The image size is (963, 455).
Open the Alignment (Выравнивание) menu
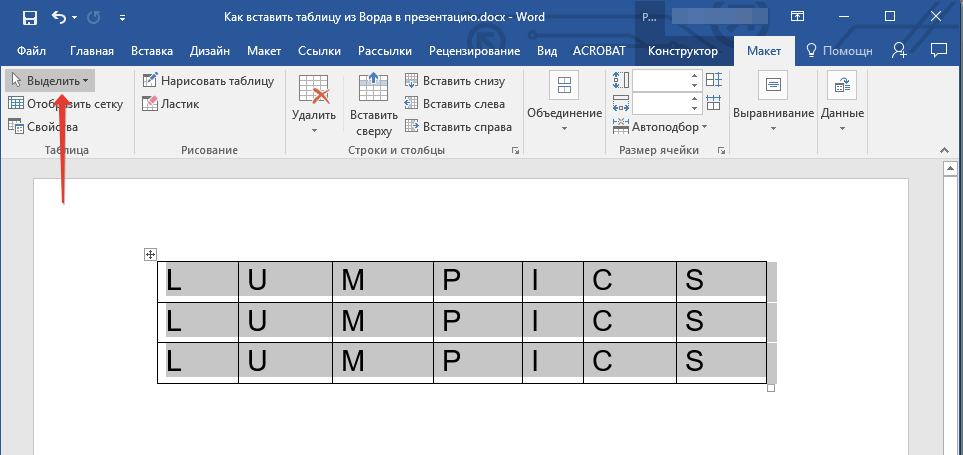coord(773,105)
